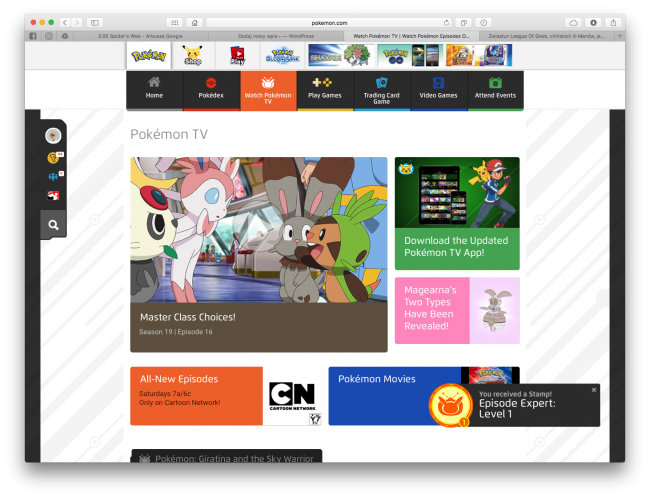Open the friends icon in sidebar
650x498 pixels.
click(53, 177)
